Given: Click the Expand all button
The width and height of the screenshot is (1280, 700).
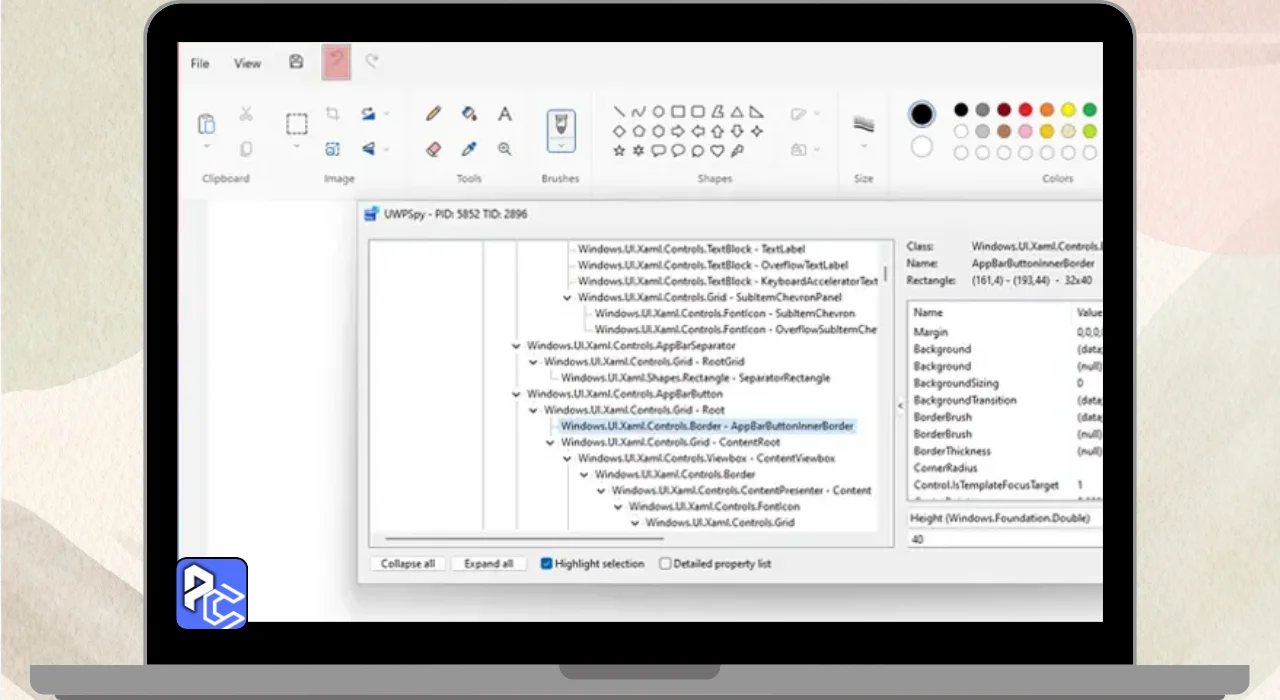Looking at the screenshot, I should pyautogui.click(x=489, y=564).
